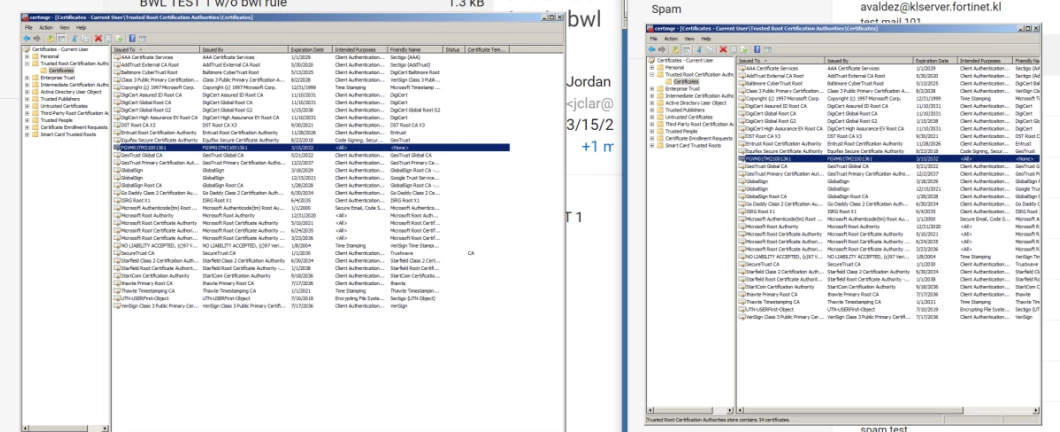Click Cut scissors icon in left certmgr toolbar
Image resolution: width=1060 pixels, height=432 pixels.
[x=74, y=39]
